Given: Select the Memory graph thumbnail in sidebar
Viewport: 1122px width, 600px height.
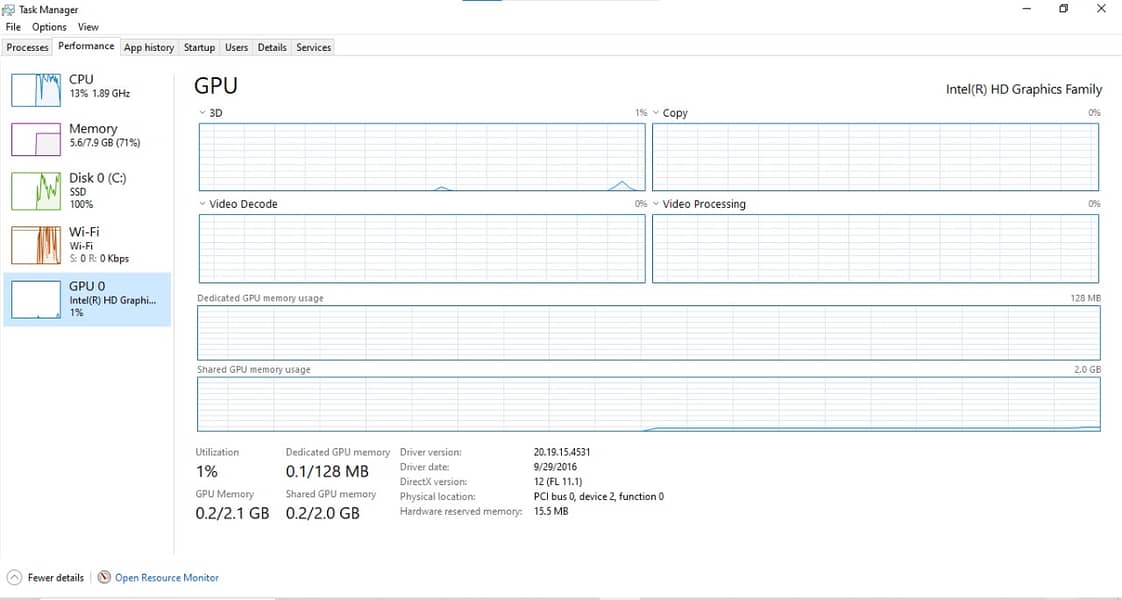Looking at the screenshot, I should click(36, 139).
